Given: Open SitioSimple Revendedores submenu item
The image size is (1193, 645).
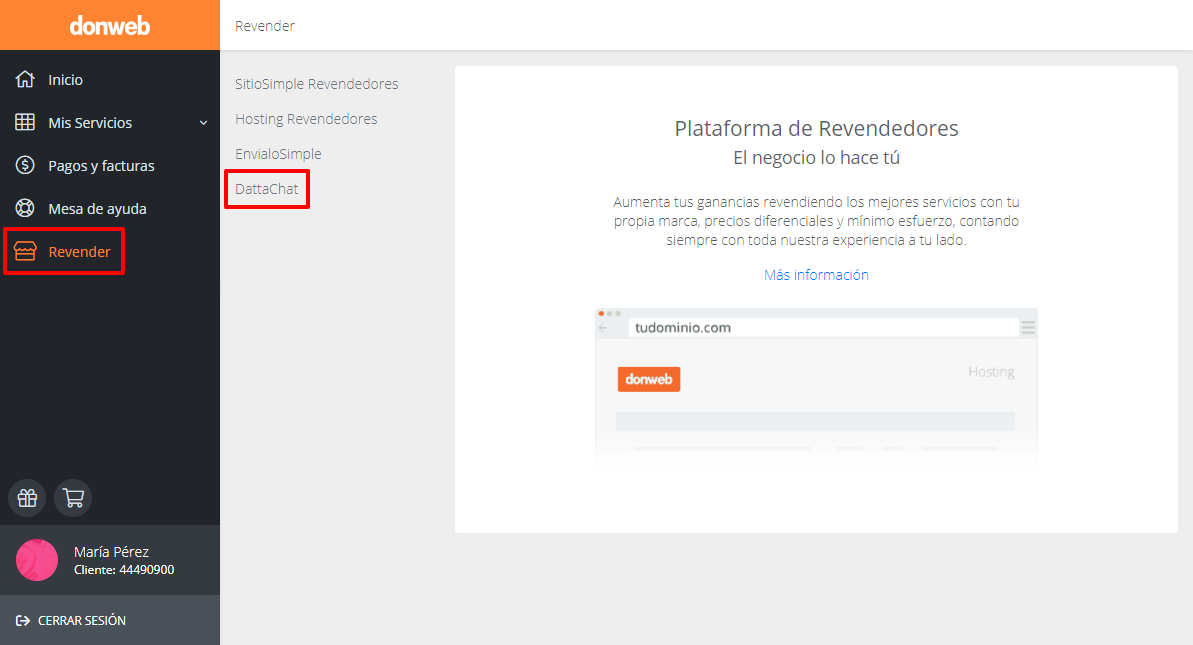Looking at the screenshot, I should pyautogui.click(x=317, y=84).
